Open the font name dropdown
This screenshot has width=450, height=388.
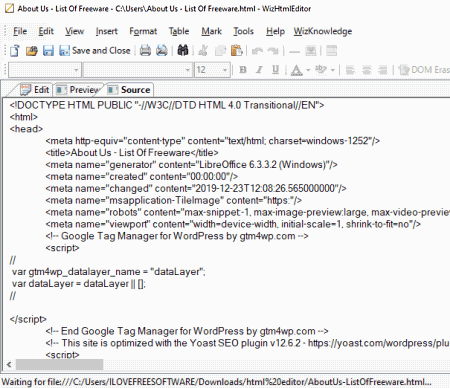[x=188, y=70]
